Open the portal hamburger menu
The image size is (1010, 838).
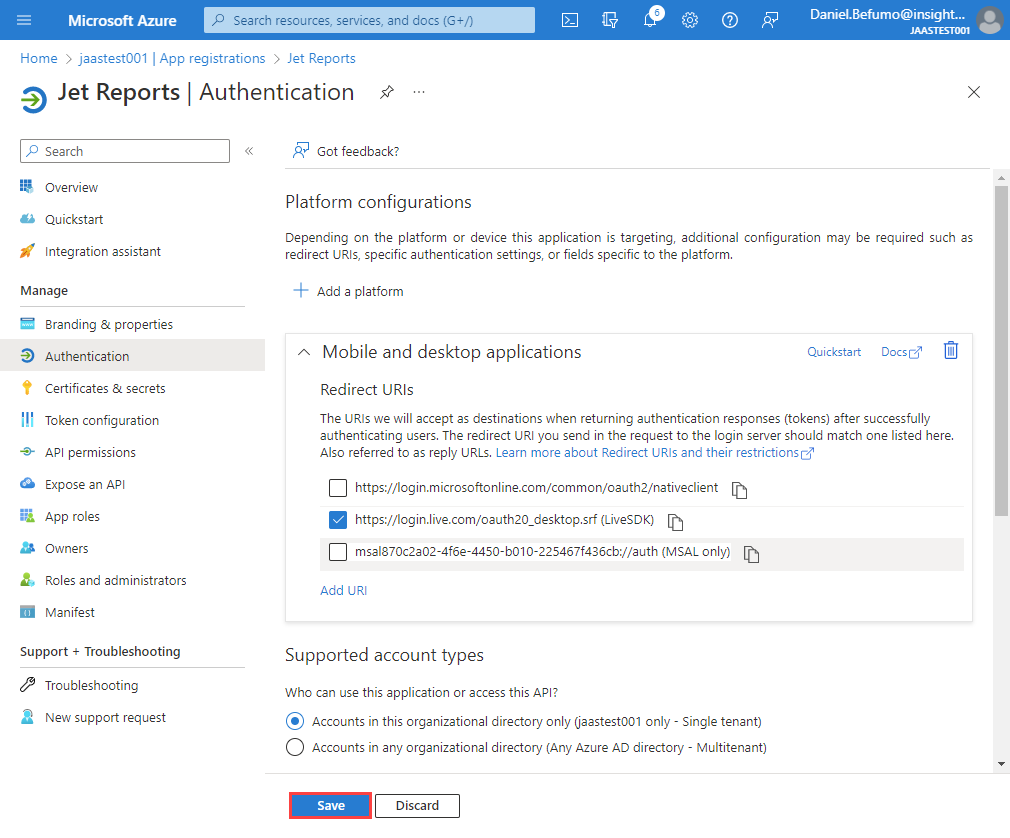coord(24,20)
